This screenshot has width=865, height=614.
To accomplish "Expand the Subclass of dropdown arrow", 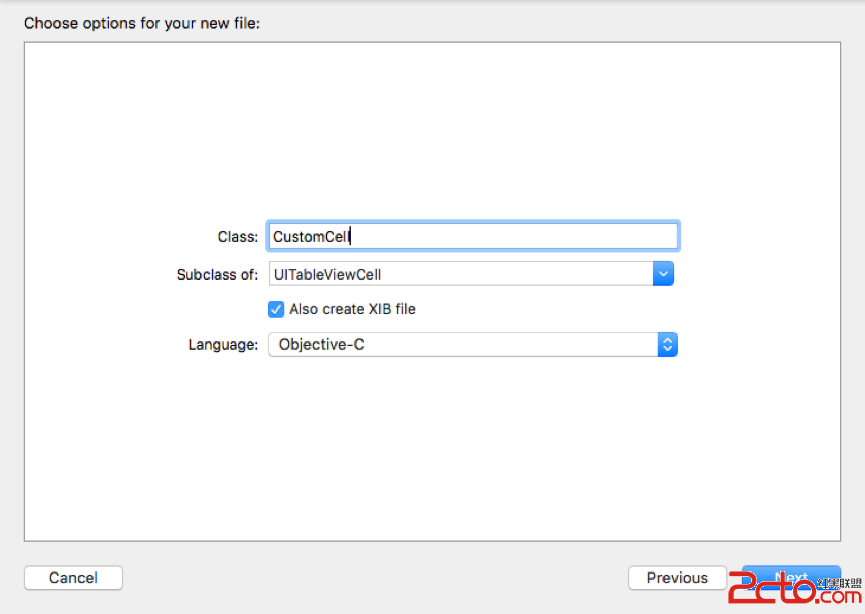I will (663, 274).
